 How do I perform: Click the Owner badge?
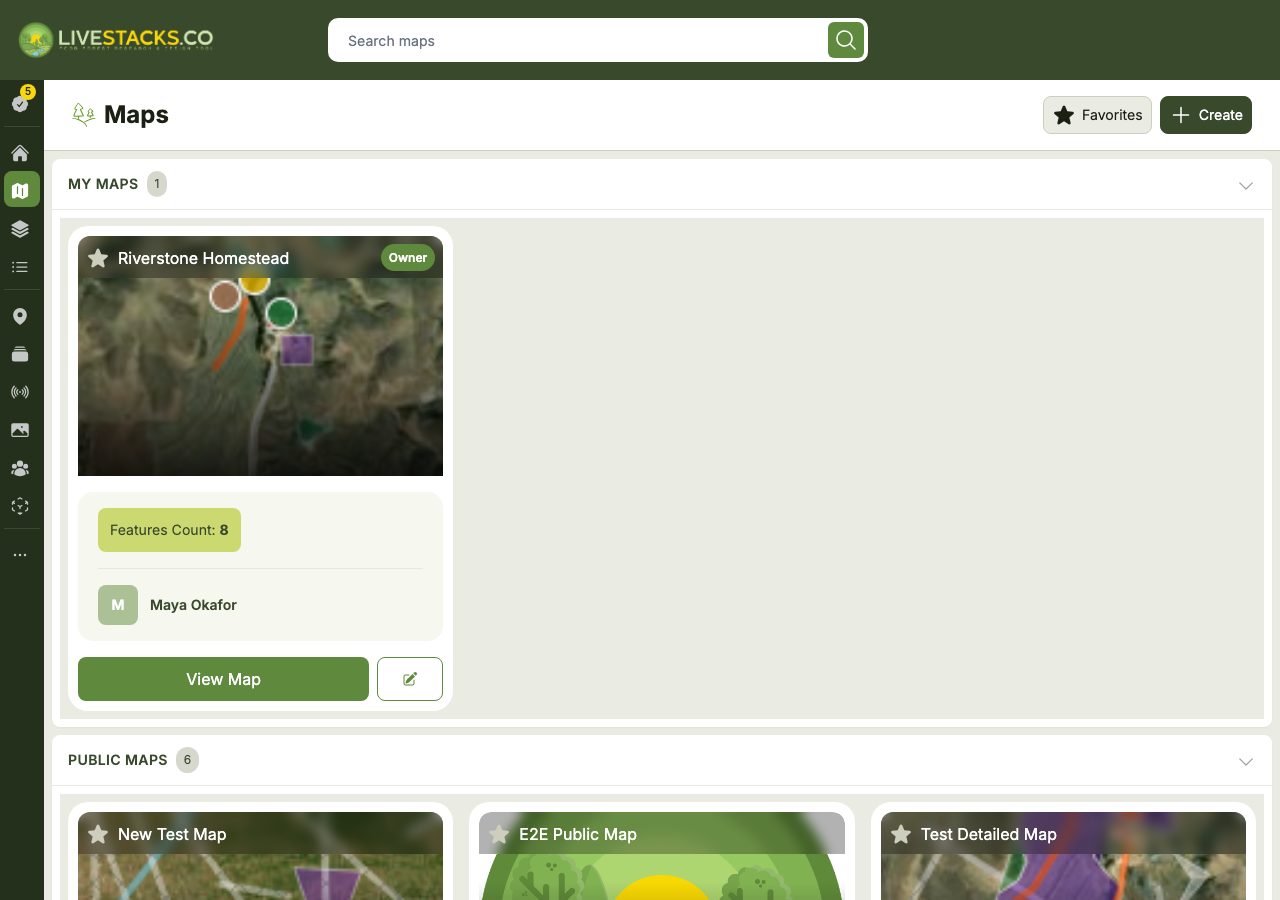pos(408,258)
